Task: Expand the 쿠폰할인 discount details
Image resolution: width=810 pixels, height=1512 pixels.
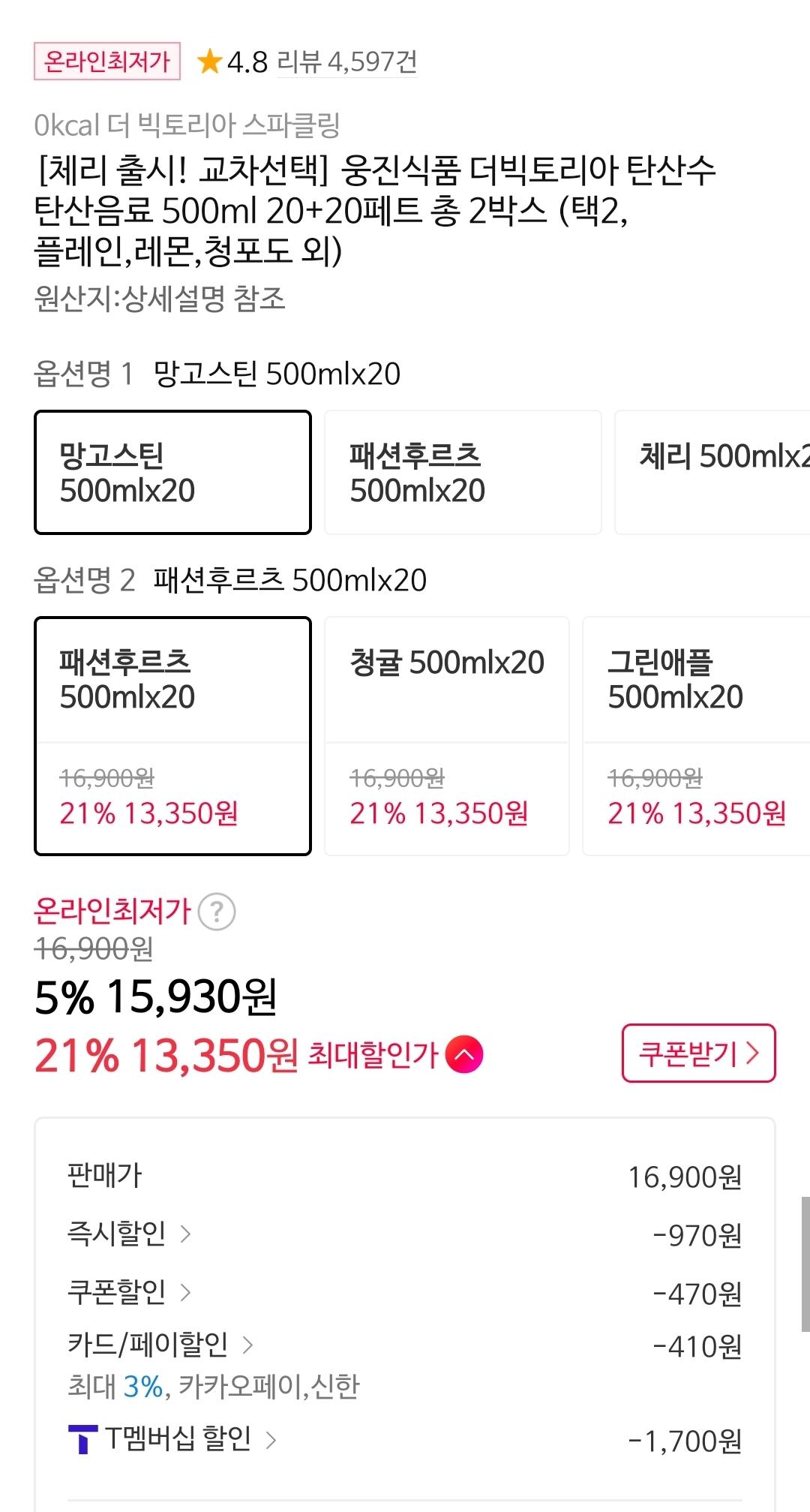Action: click(185, 1292)
